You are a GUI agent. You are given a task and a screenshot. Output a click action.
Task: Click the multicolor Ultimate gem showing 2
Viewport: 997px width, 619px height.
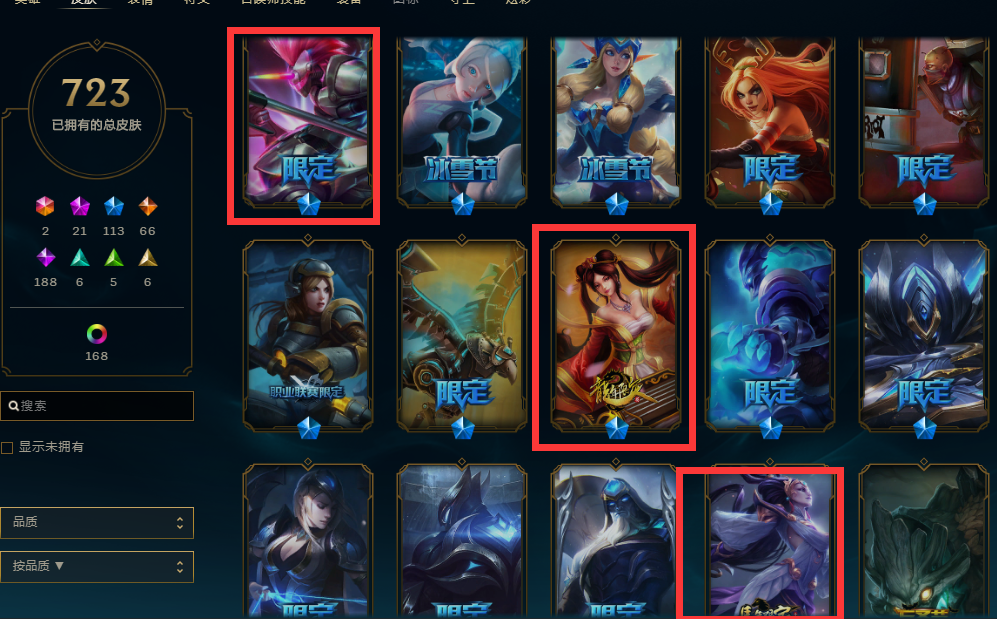[x=45, y=206]
